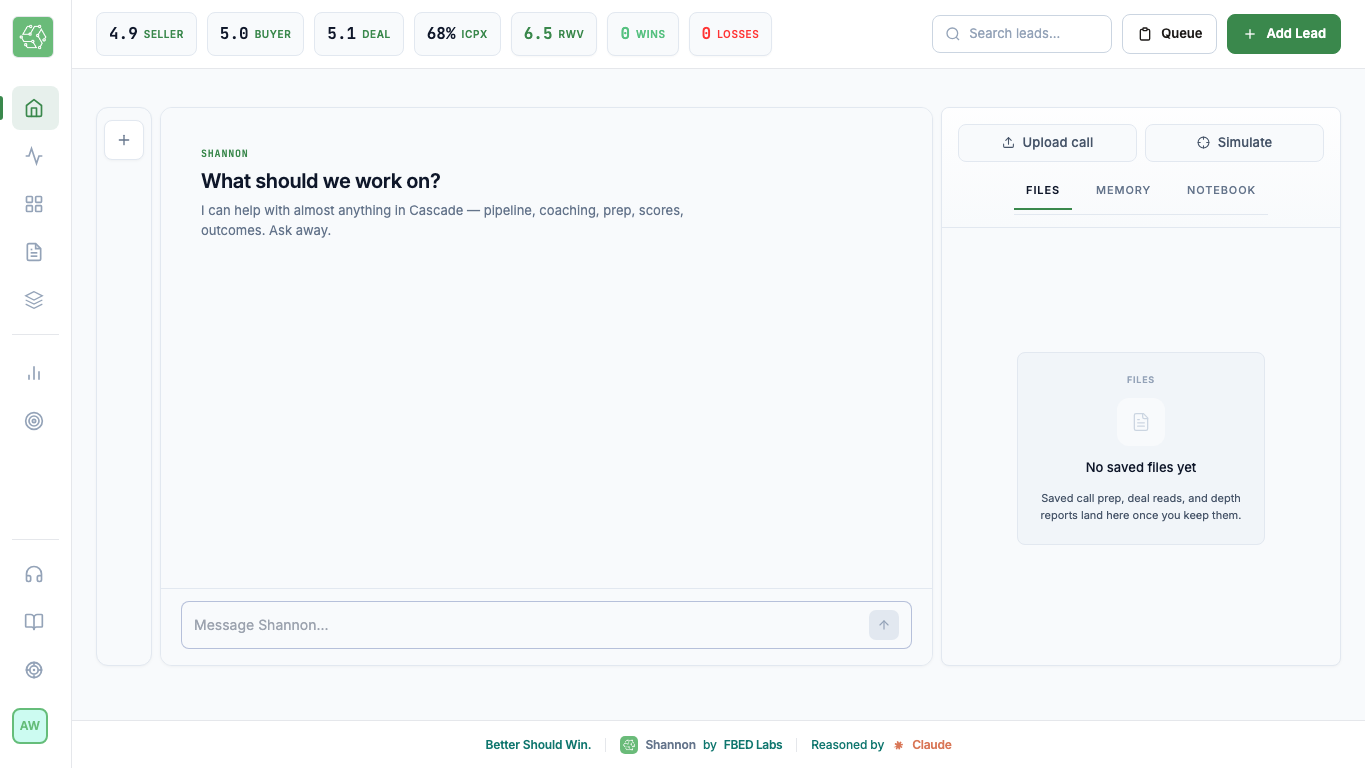Click the 6.5 RWV chip
1365x768 pixels.
coord(554,34)
